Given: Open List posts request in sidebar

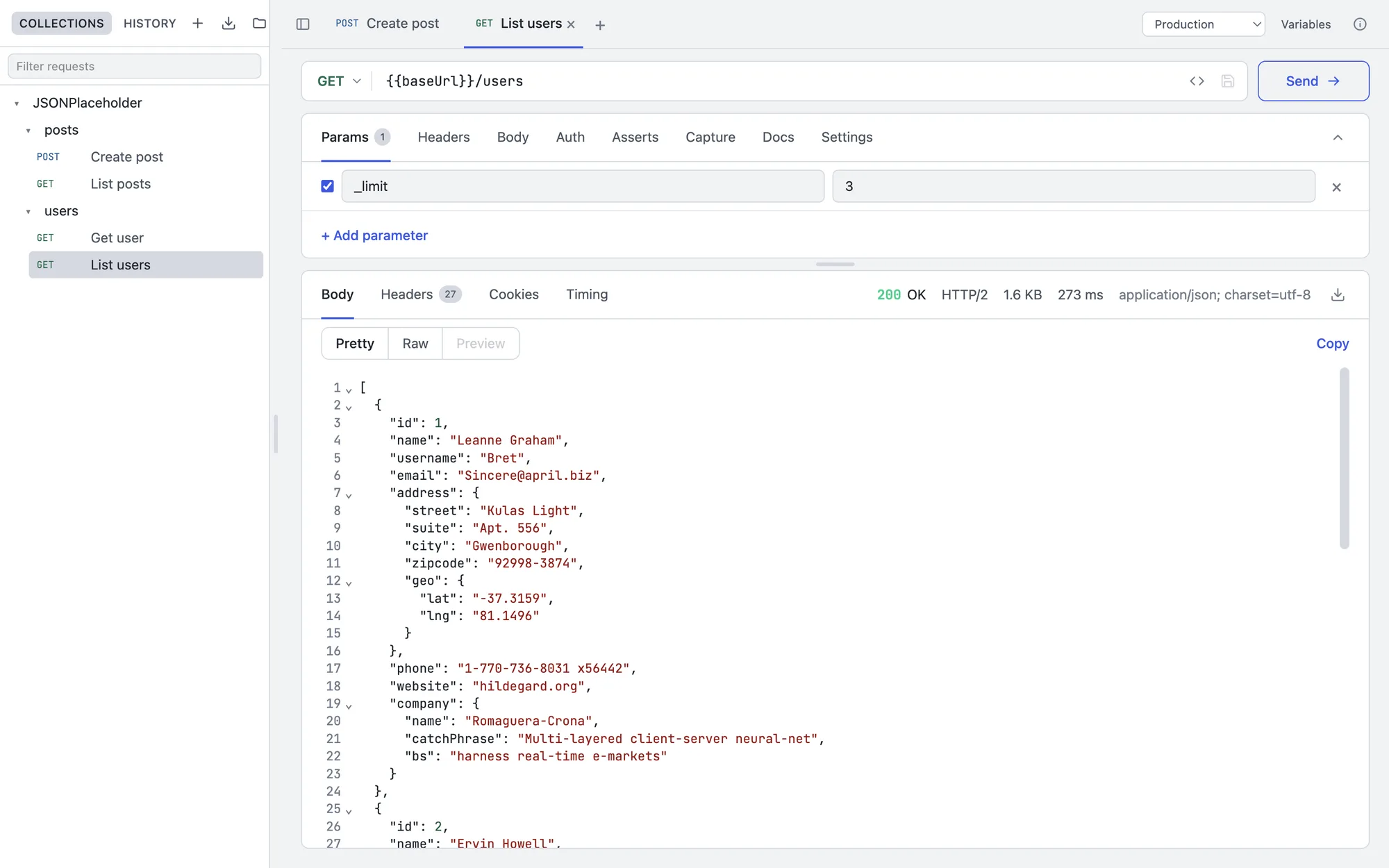Looking at the screenshot, I should pos(146,184).
